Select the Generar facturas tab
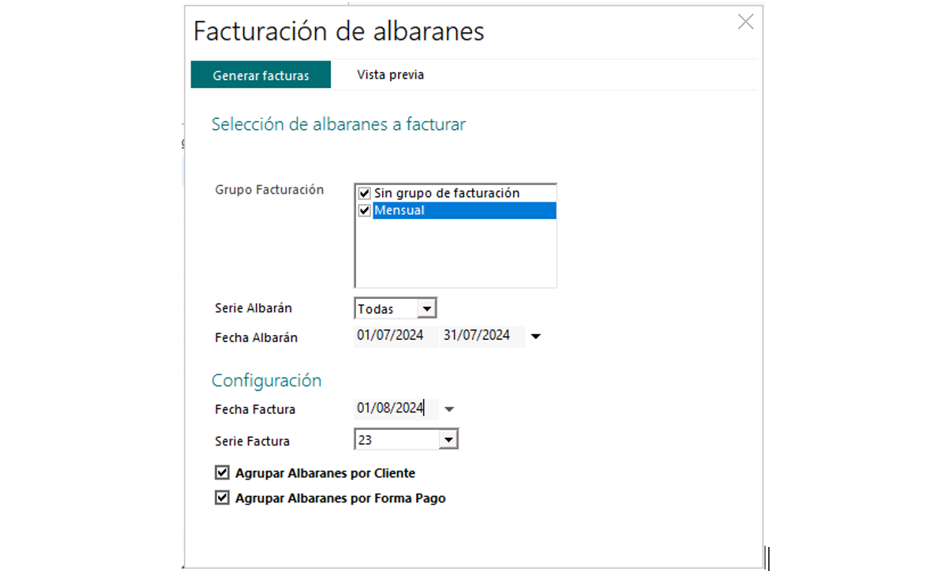The image size is (927, 574). [x=261, y=75]
